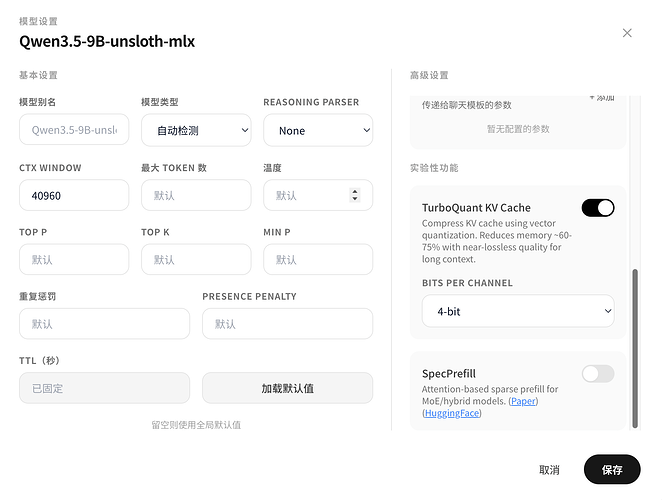Open the 模型类型 dropdown set to 自动检测

point(196,130)
